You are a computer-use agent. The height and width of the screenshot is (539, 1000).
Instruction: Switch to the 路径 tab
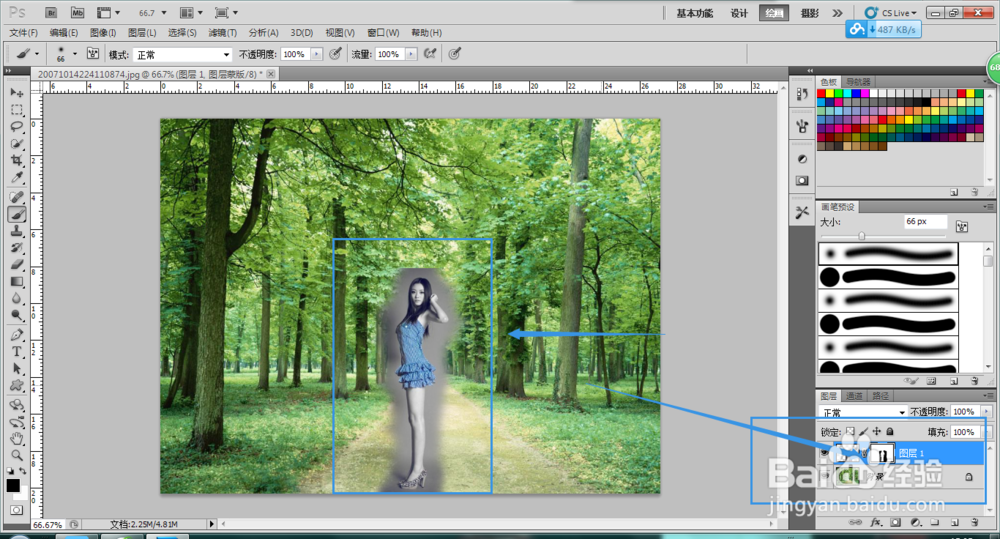click(880, 395)
